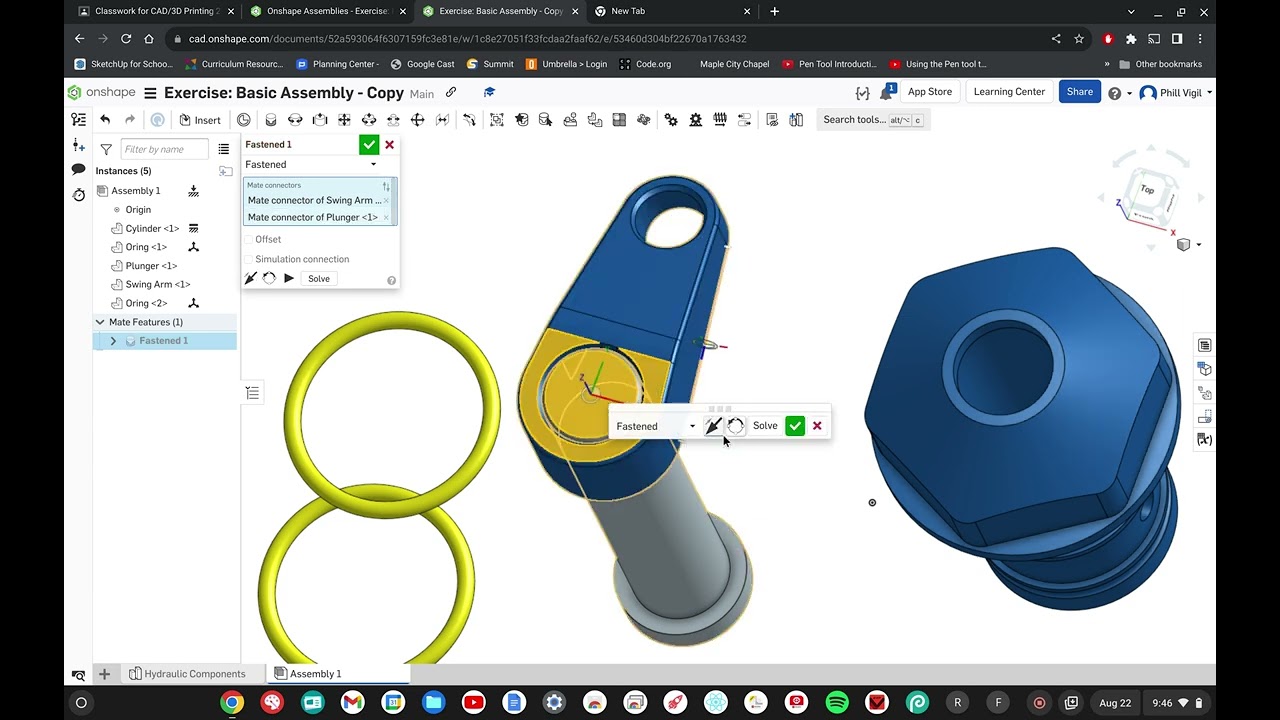Remove Plunger mate connector selection
This screenshot has width=1280, height=720.
tap(386, 218)
